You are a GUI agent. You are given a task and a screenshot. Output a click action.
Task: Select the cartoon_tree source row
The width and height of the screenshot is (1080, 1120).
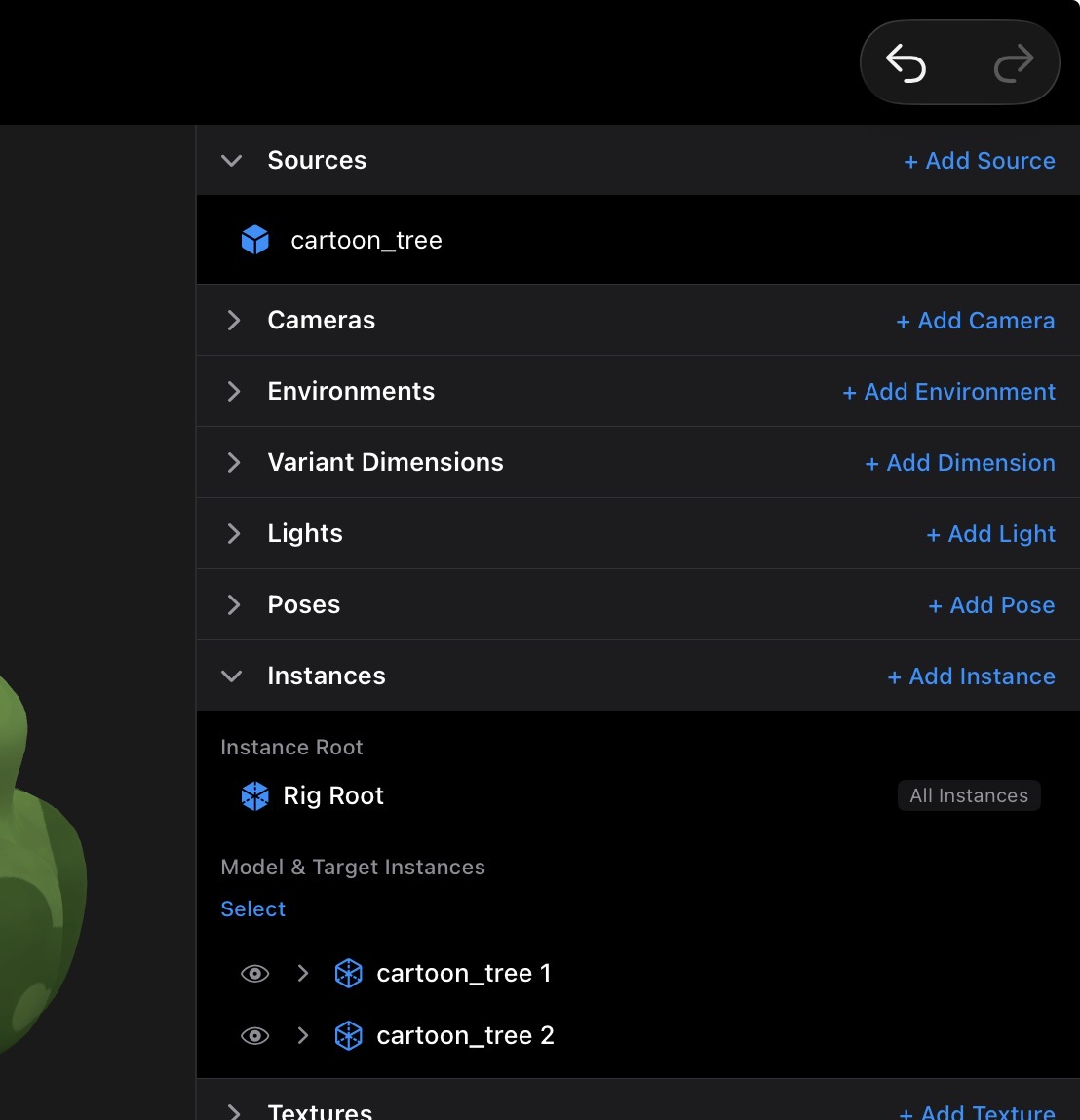[637, 240]
